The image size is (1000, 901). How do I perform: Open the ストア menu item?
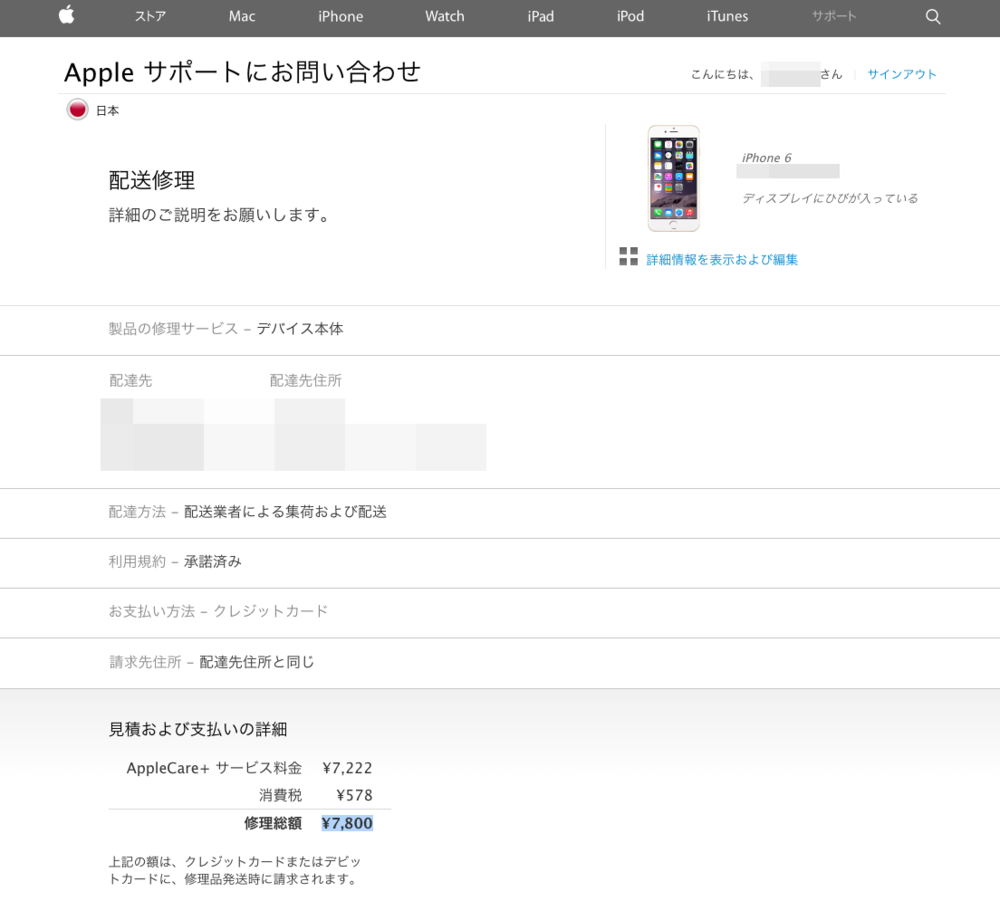click(150, 17)
